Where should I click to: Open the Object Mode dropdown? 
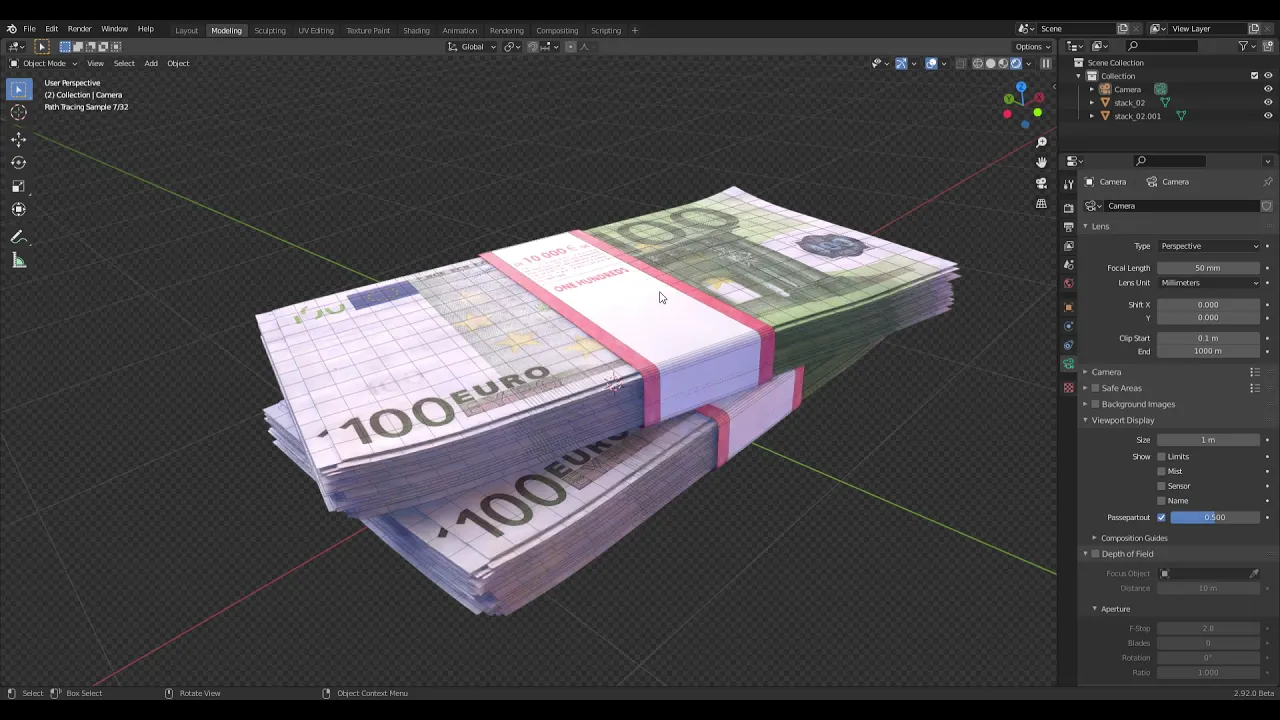pyautogui.click(x=44, y=63)
